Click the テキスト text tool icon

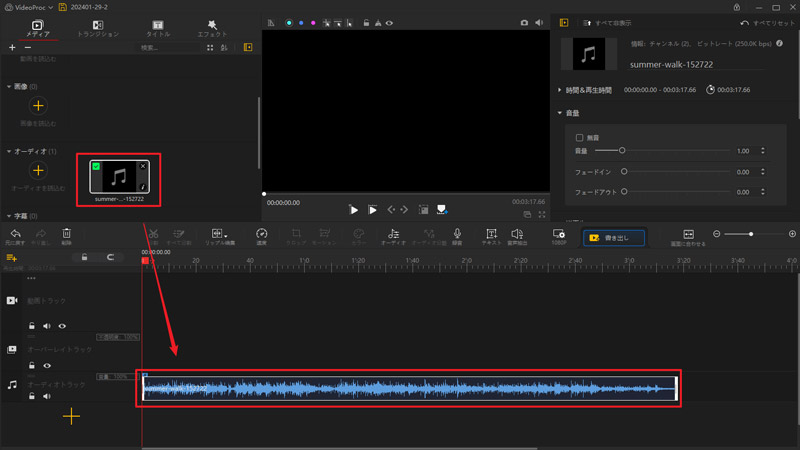(x=491, y=234)
